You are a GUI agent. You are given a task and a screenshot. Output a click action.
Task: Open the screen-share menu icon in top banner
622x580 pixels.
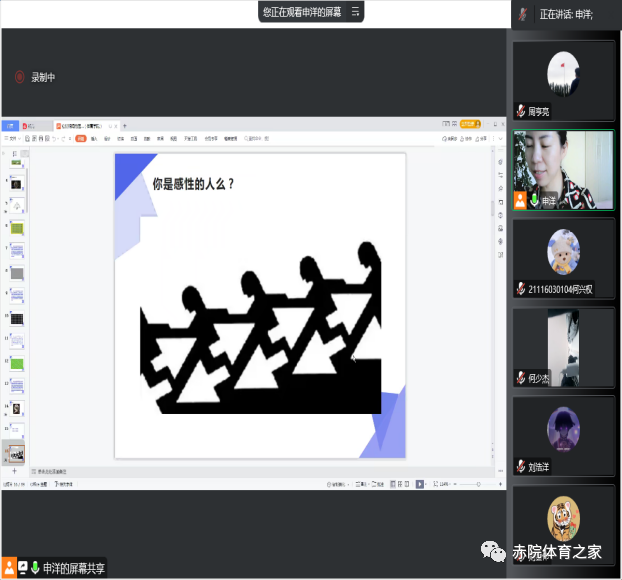click(x=355, y=12)
